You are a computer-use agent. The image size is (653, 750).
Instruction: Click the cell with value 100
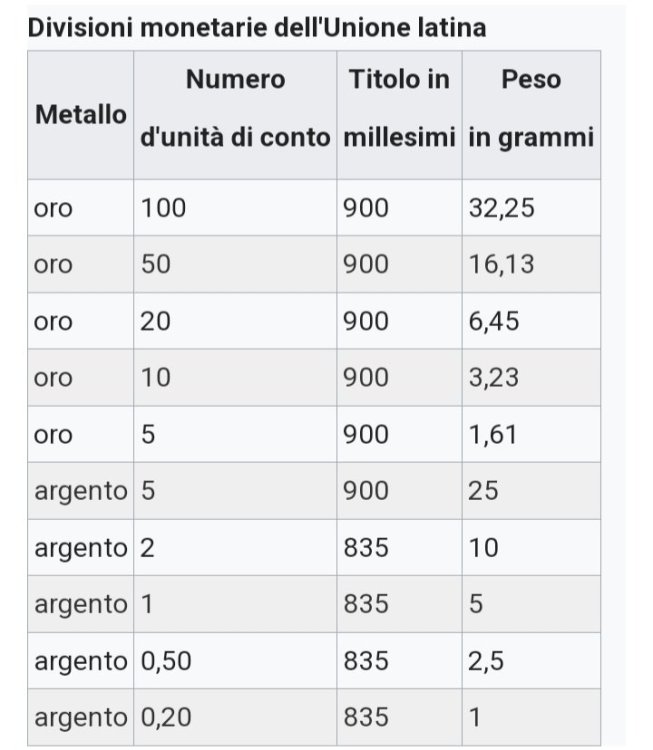tap(164, 208)
